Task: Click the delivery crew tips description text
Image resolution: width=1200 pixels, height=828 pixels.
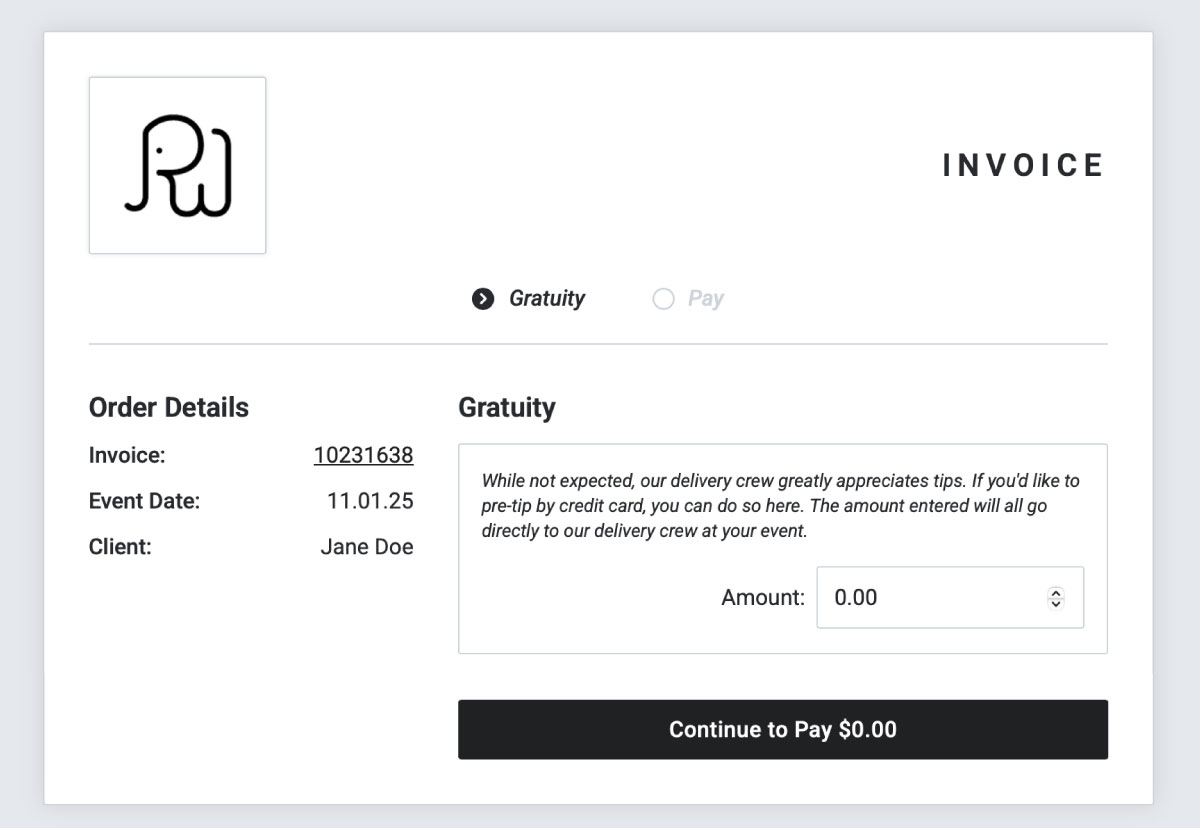Action: click(x=780, y=506)
